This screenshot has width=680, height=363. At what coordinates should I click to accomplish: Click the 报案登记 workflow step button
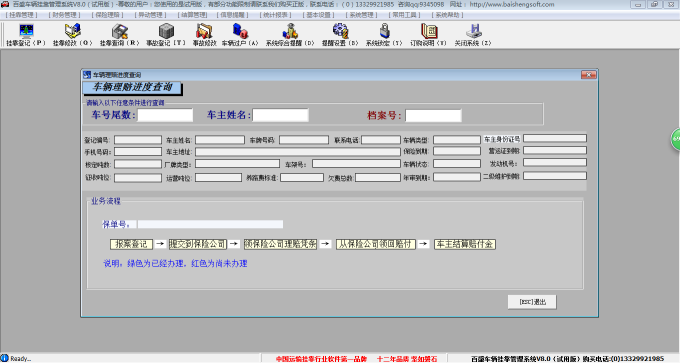click(131, 244)
